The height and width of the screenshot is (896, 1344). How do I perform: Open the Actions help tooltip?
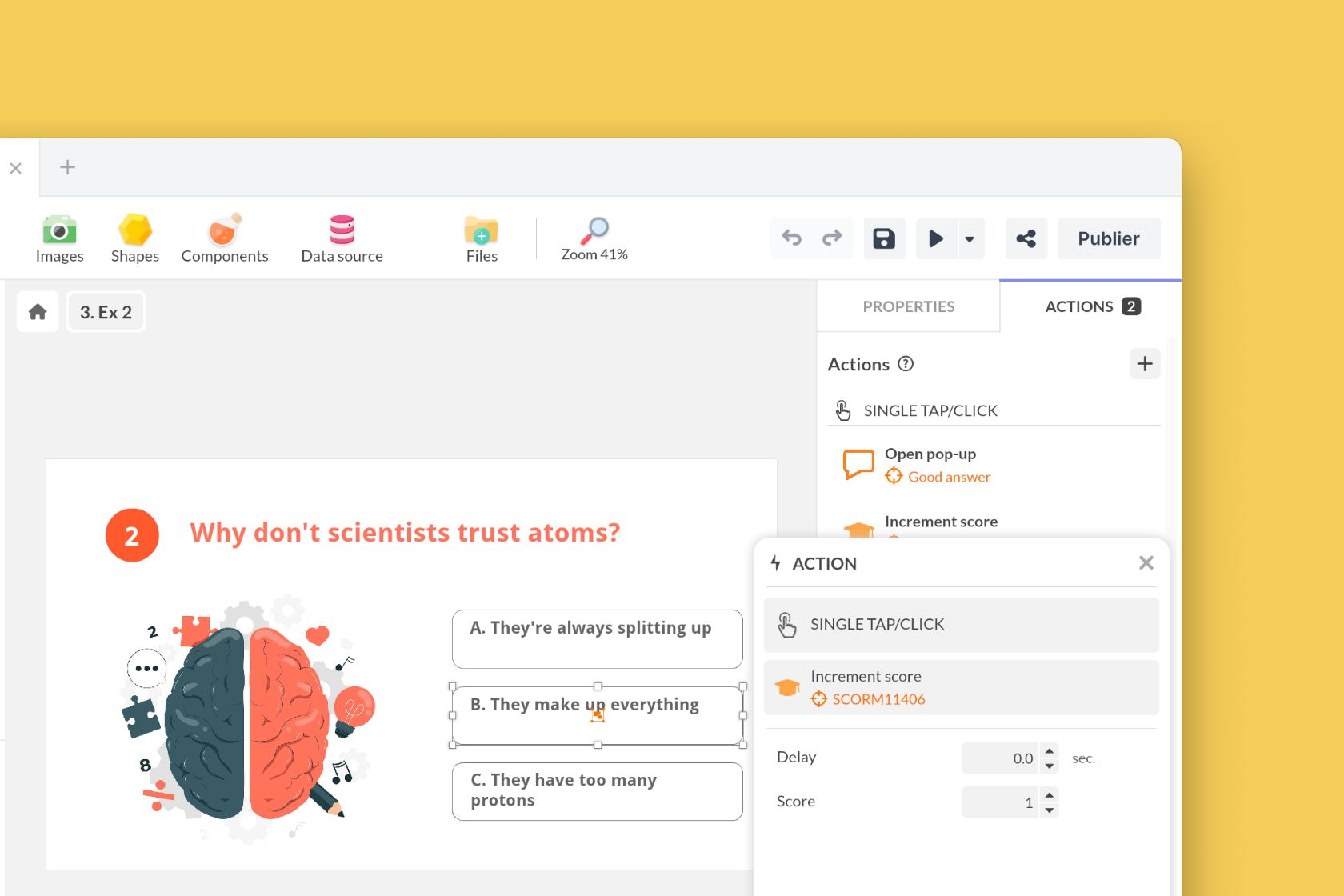click(906, 364)
